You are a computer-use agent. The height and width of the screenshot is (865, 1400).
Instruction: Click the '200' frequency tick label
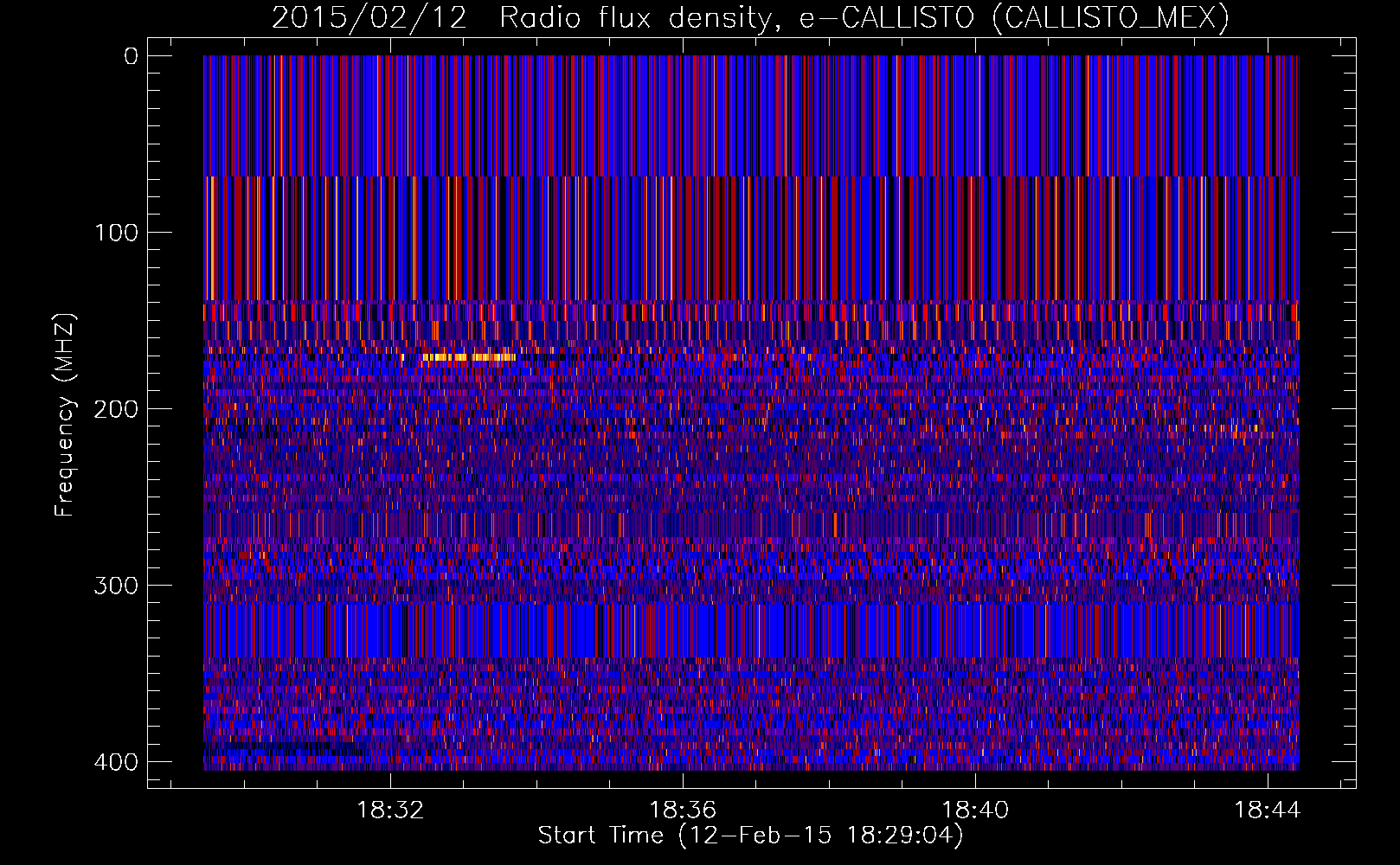coord(116,409)
